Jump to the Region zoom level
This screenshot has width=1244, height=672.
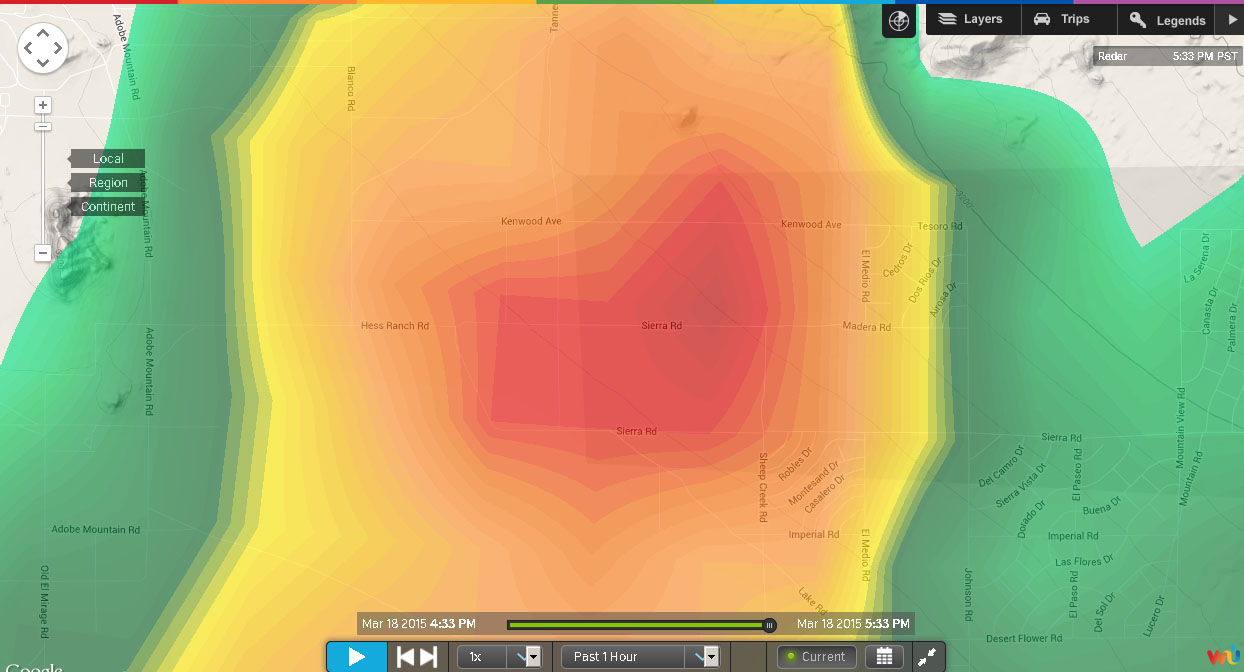pyautogui.click(x=108, y=183)
